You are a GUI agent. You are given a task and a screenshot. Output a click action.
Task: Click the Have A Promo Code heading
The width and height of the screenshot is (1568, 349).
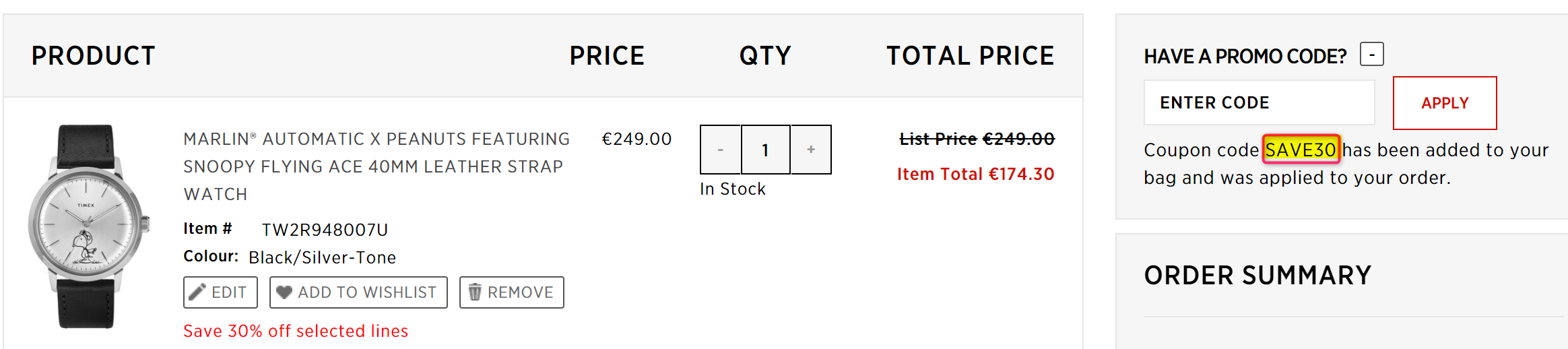pos(1245,56)
